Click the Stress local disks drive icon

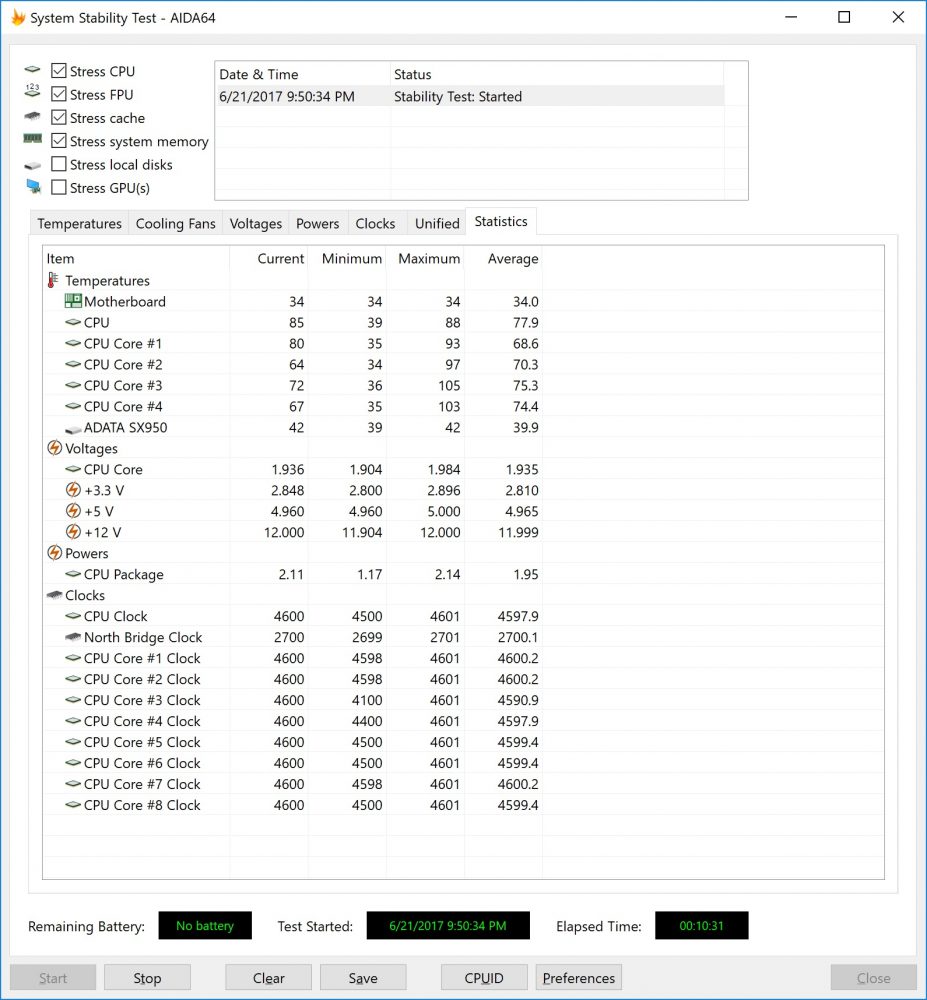[x=33, y=166]
